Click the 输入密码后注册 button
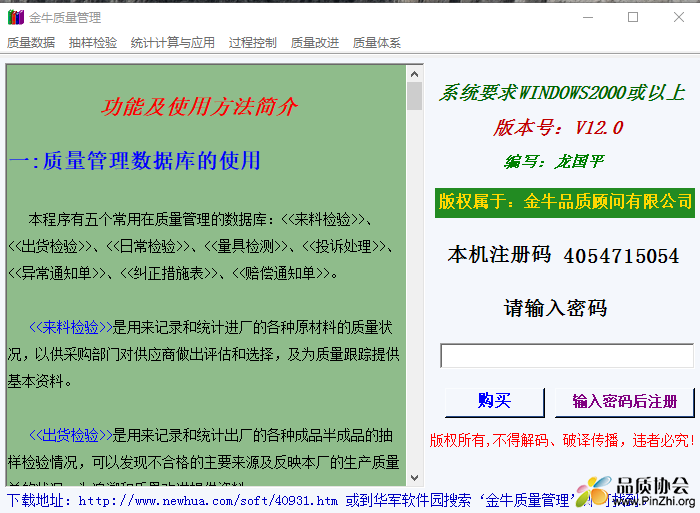 coord(624,402)
